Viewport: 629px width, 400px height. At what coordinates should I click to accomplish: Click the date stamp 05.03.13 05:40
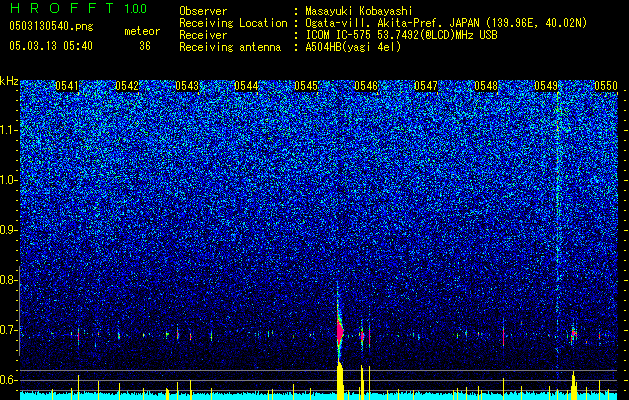tap(51, 46)
